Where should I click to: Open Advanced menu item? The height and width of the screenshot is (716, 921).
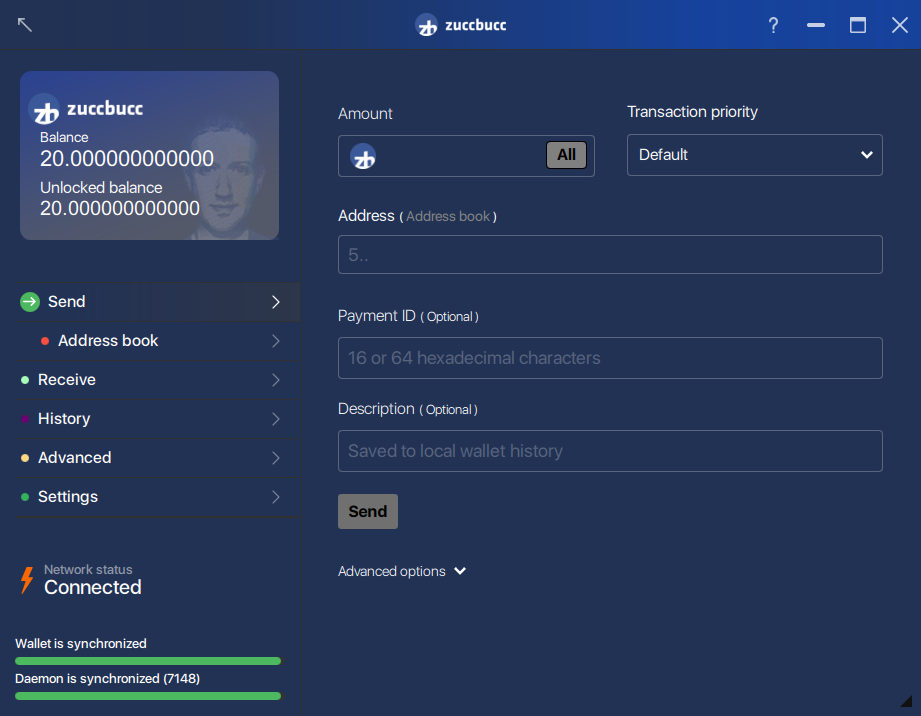point(157,458)
